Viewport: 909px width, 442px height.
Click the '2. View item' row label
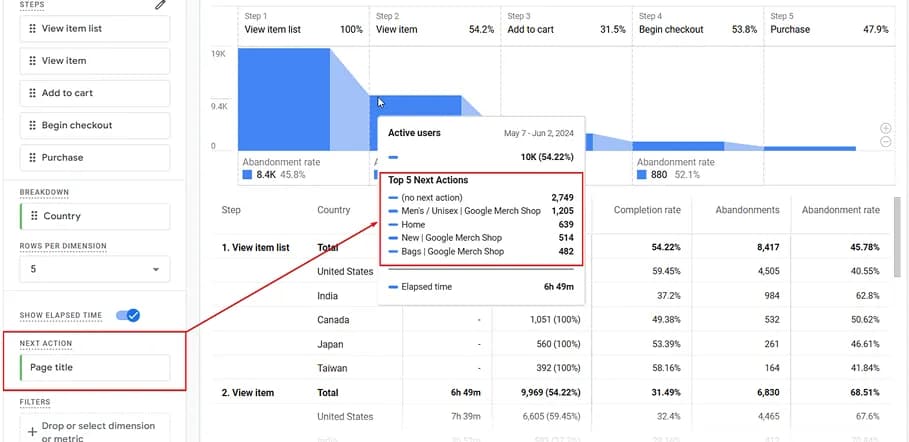(x=248, y=393)
